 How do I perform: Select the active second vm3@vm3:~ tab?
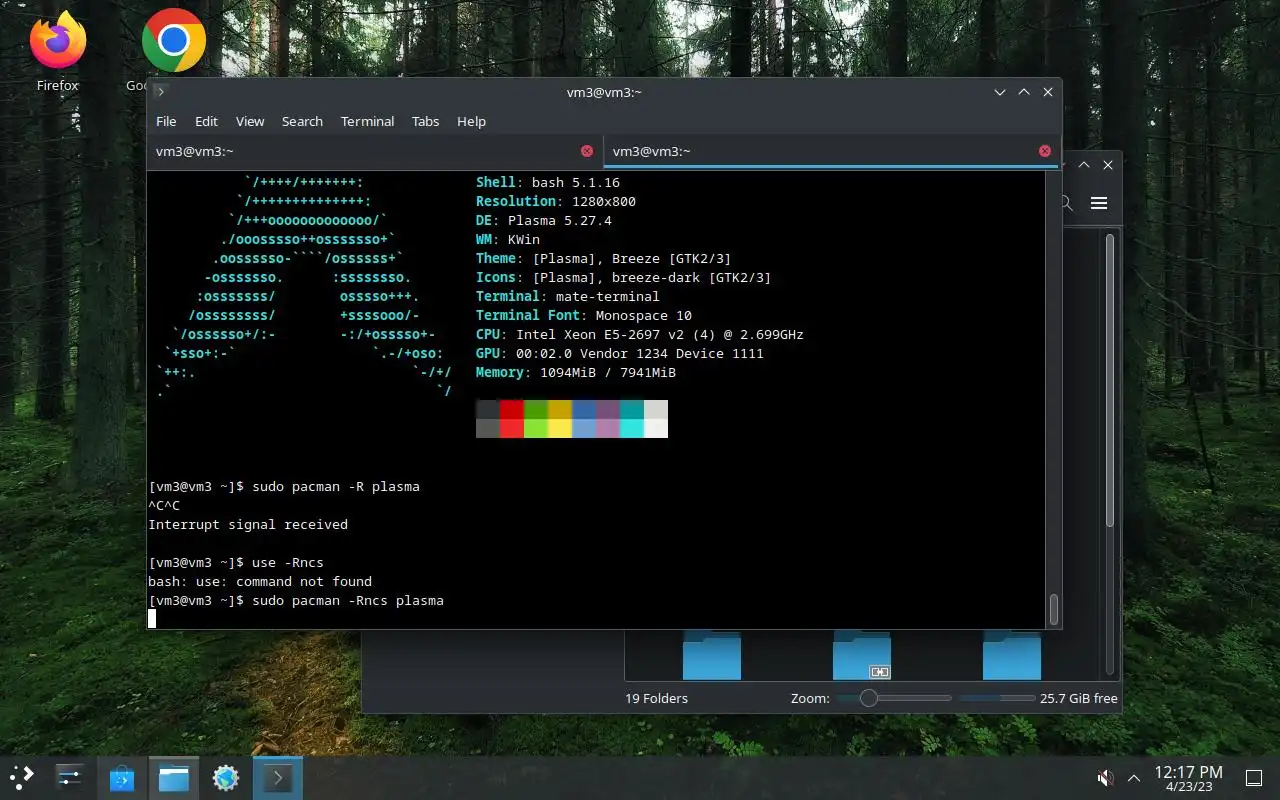pos(832,151)
